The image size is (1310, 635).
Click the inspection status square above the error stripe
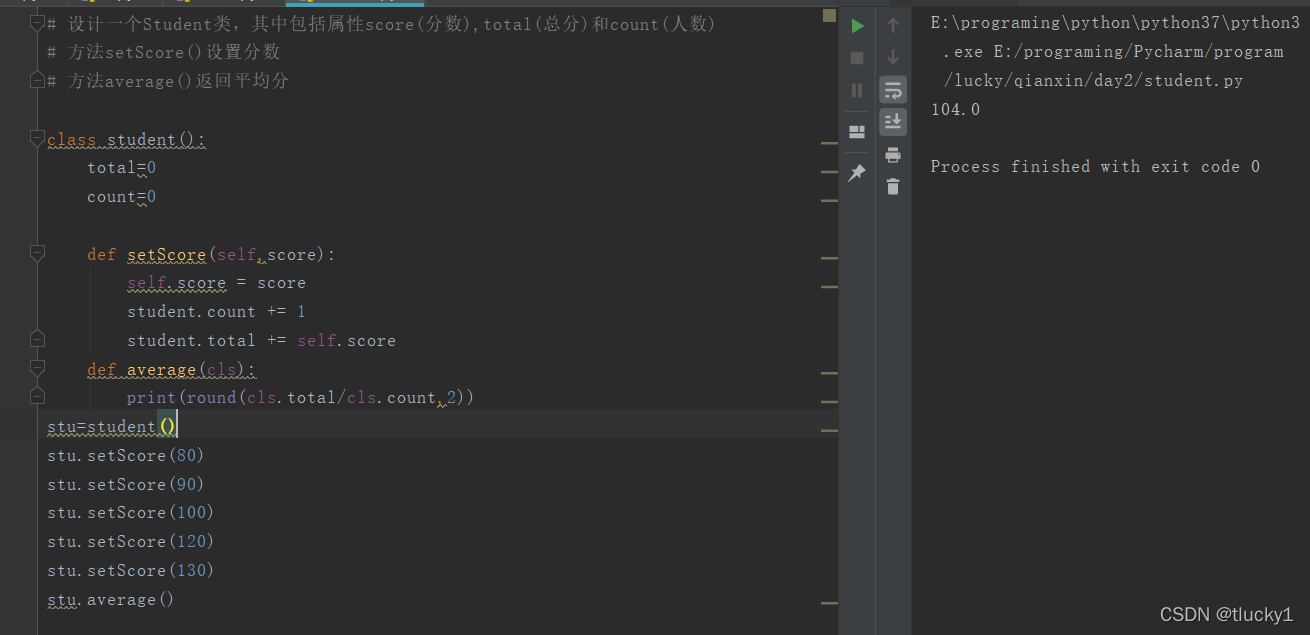point(829,15)
